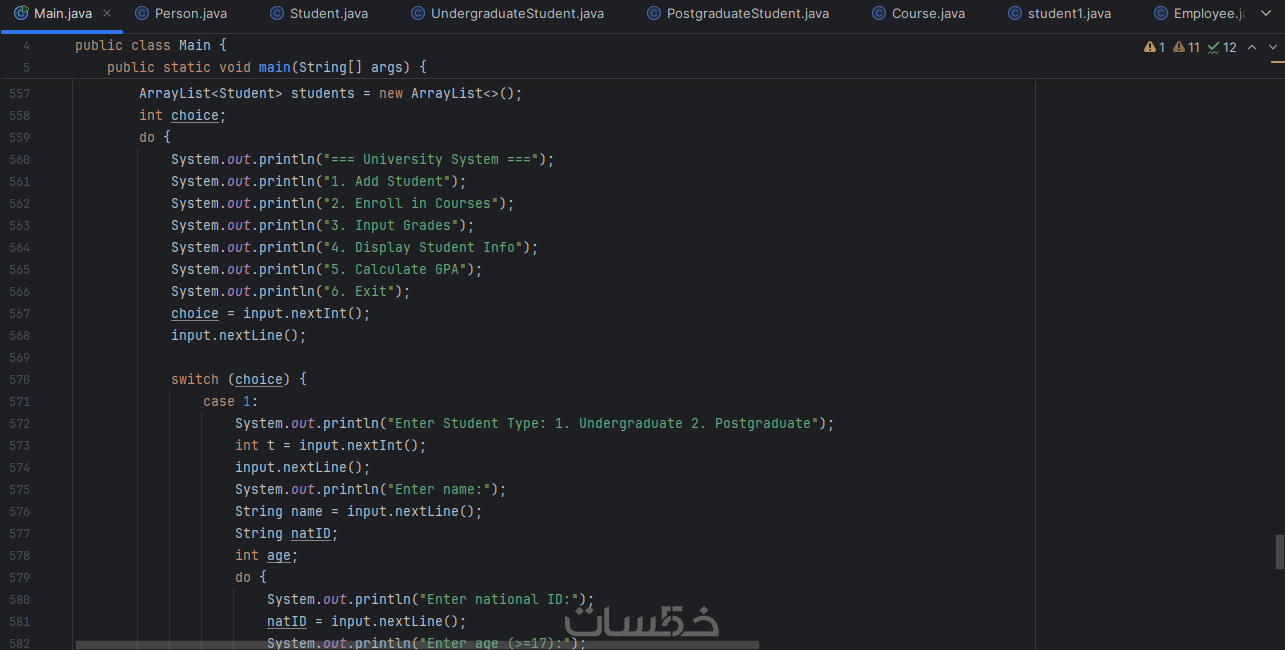Click sticky line 'public static void main'
This screenshot has width=1285, height=650.
click(267, 67)
